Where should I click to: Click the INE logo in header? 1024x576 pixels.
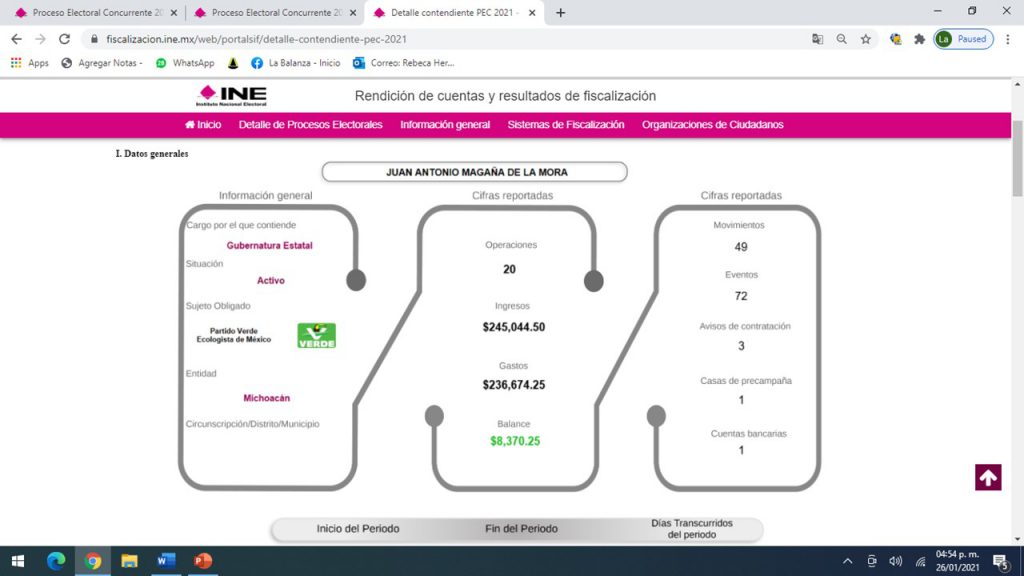tap(232, 96)
